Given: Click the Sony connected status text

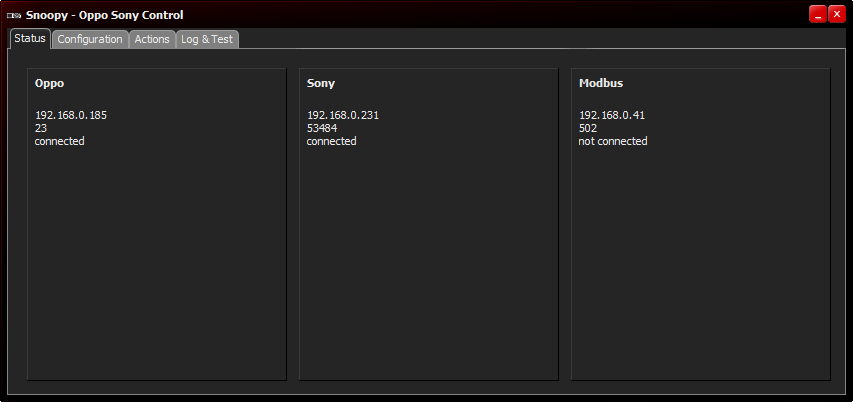Looking at the screenshot, I should pyautogui.click(x=332, y=141).
